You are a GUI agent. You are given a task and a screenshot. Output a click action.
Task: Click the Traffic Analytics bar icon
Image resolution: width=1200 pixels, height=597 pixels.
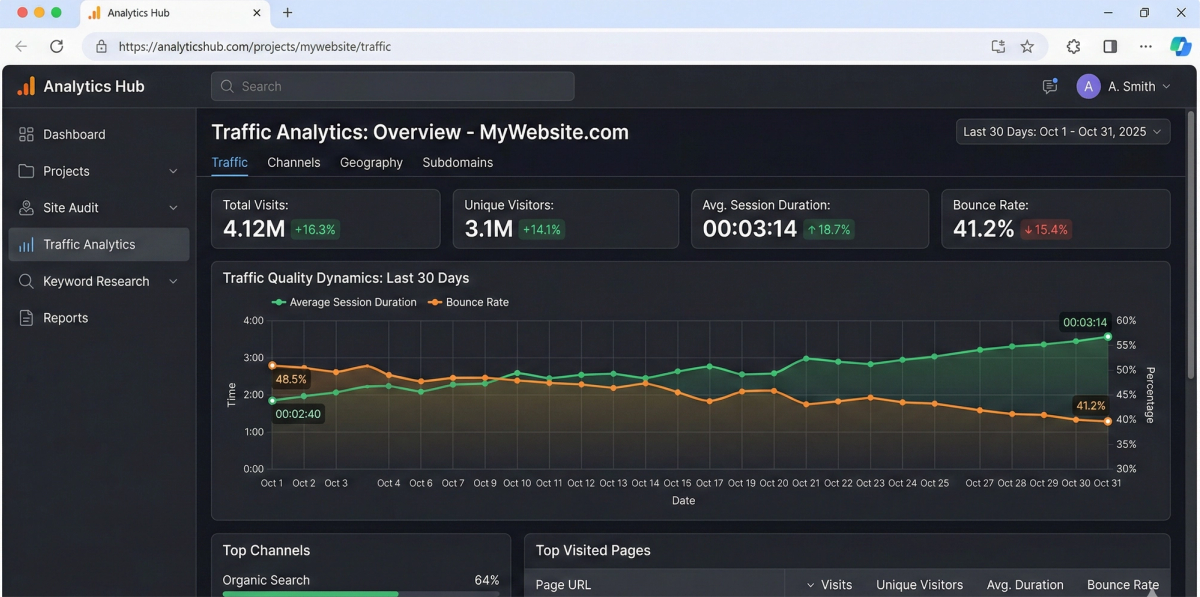click(x=26, y=244)
